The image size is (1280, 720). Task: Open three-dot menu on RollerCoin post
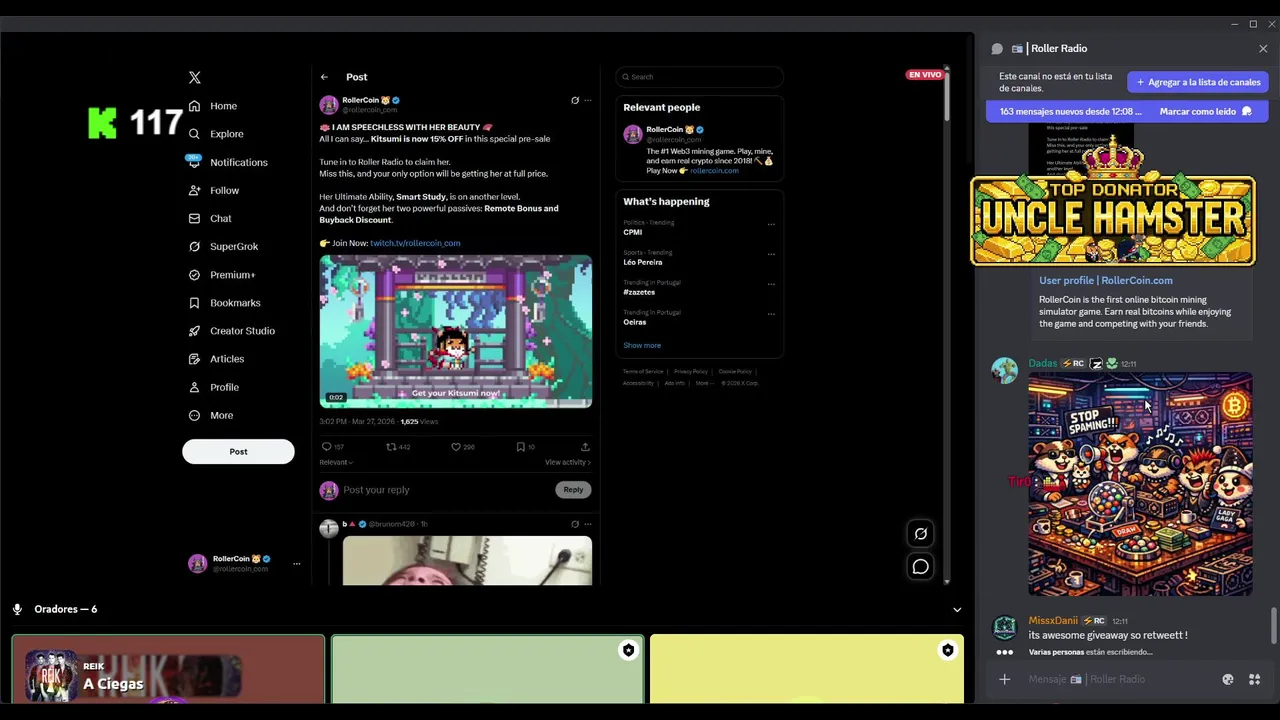[x=588, y=100]
